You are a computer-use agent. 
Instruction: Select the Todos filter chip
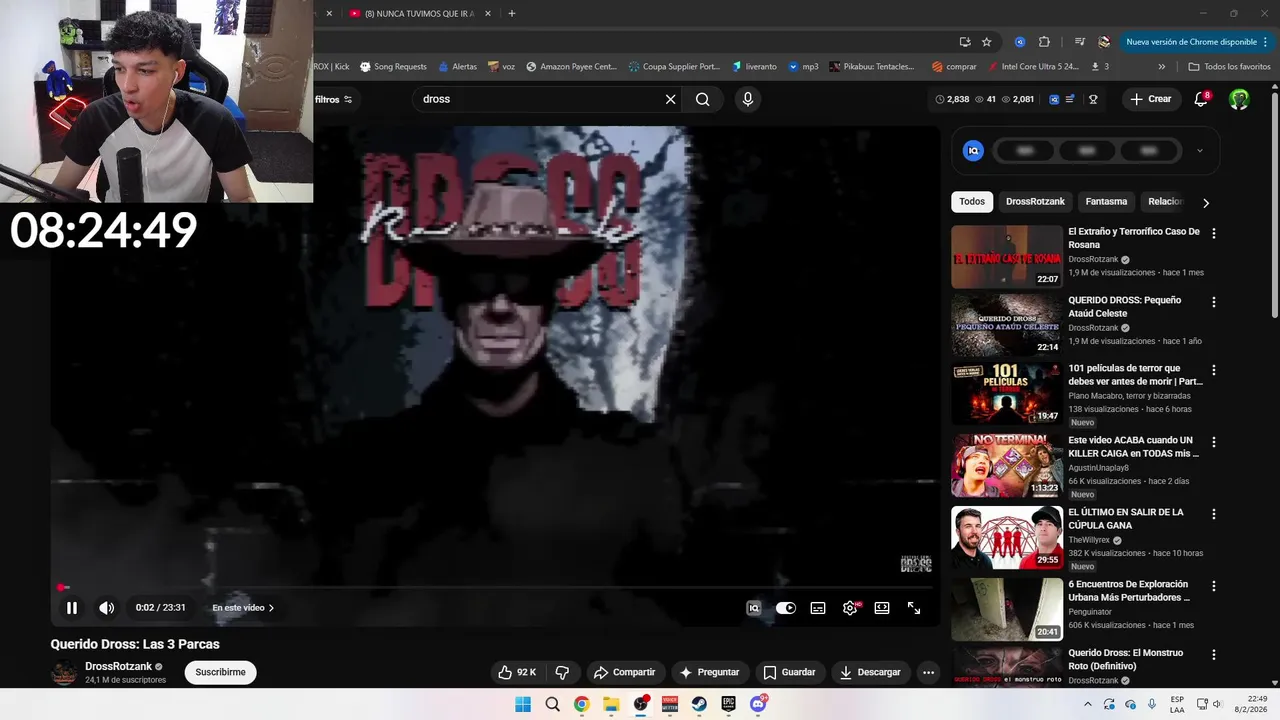(972, 201)
